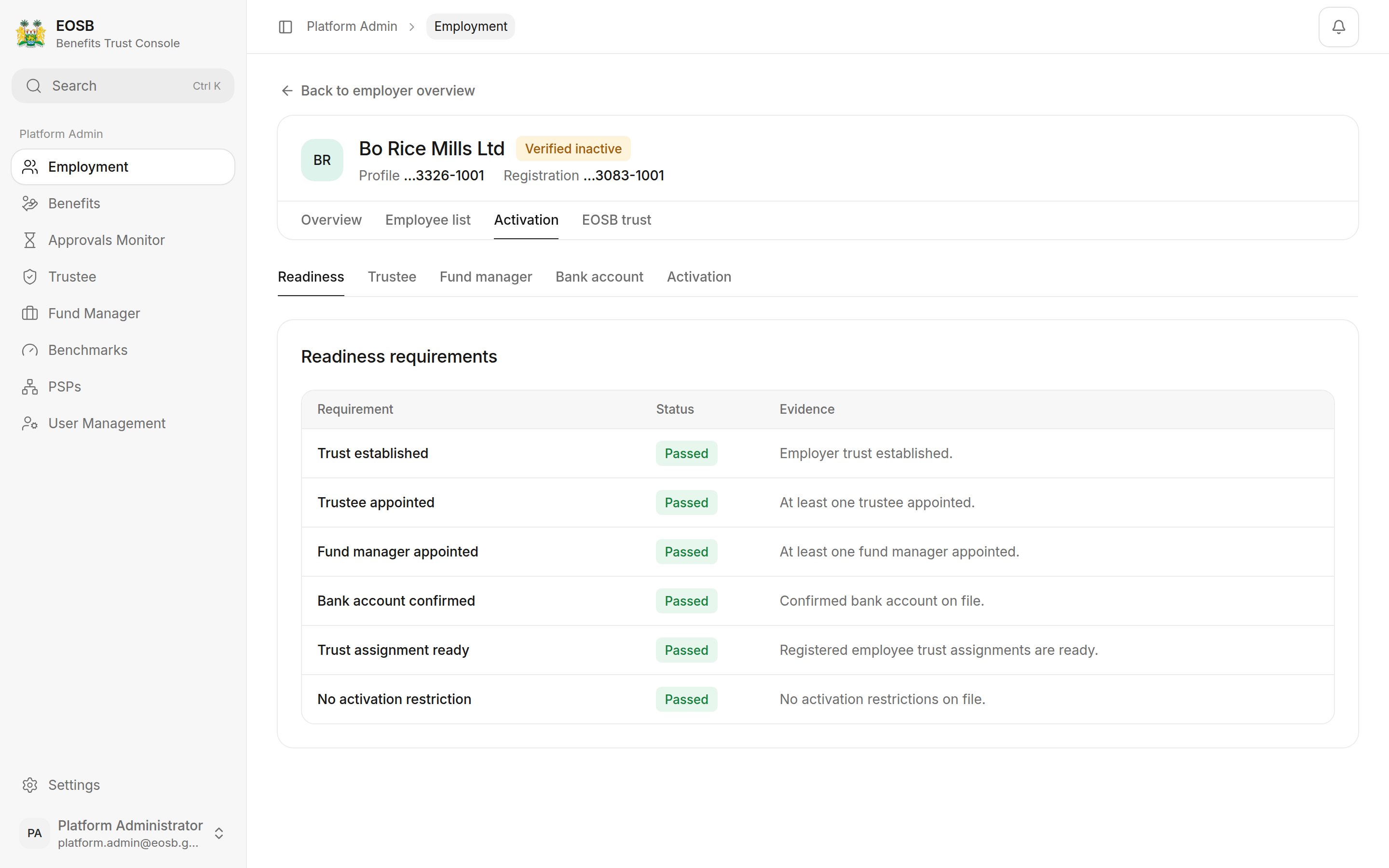The height and width of the screenshot is (868, 1389).
Task: Click Passed status for No activation restriction
Action: click(x=686, y=699)
